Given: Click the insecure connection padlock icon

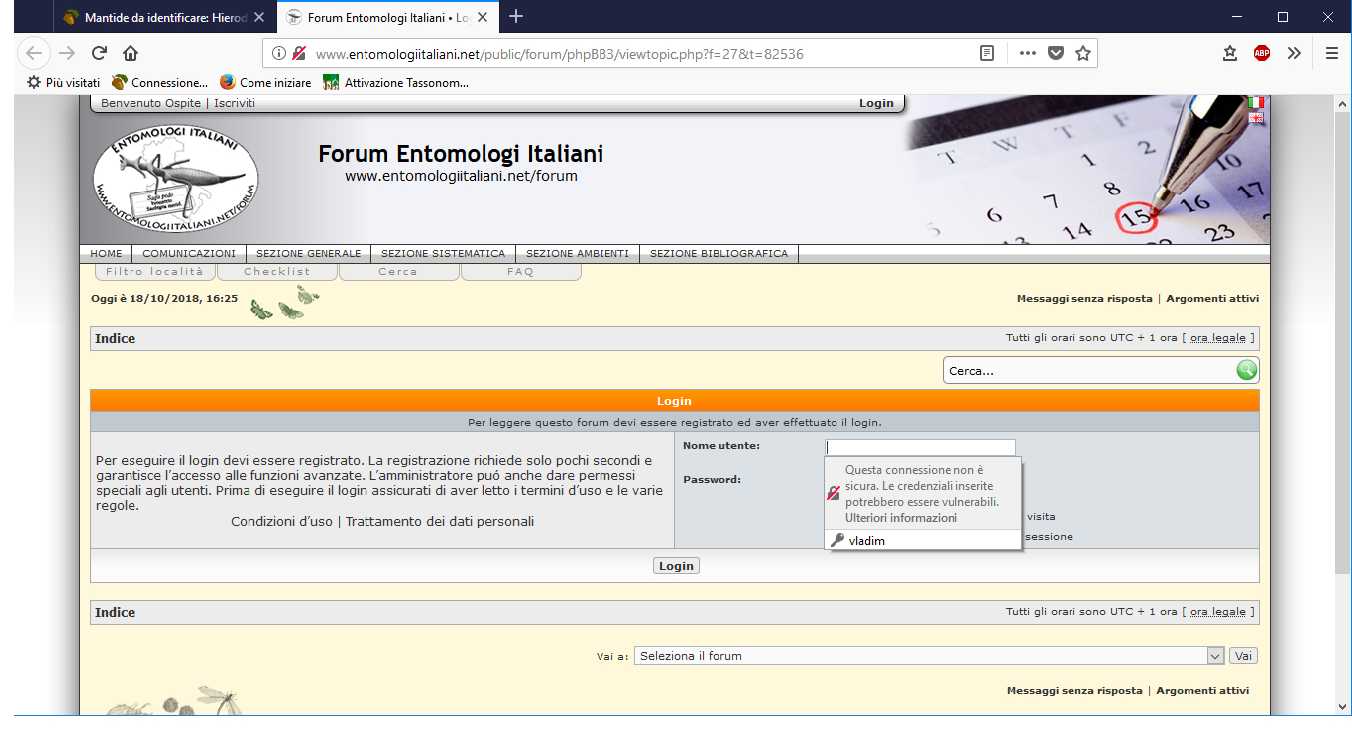Looking at the screenshot, I should pos(299,54).
